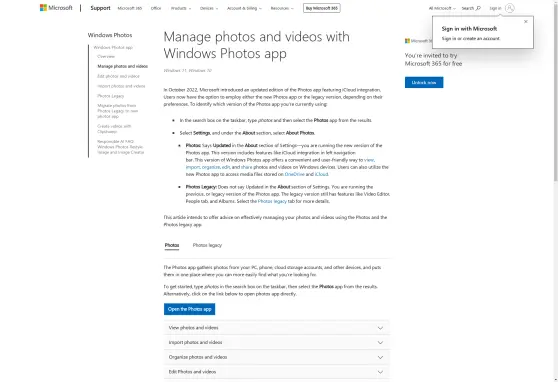Click the Sign in link in header
This screenshot has height=382, width=558.
[495, 8]
